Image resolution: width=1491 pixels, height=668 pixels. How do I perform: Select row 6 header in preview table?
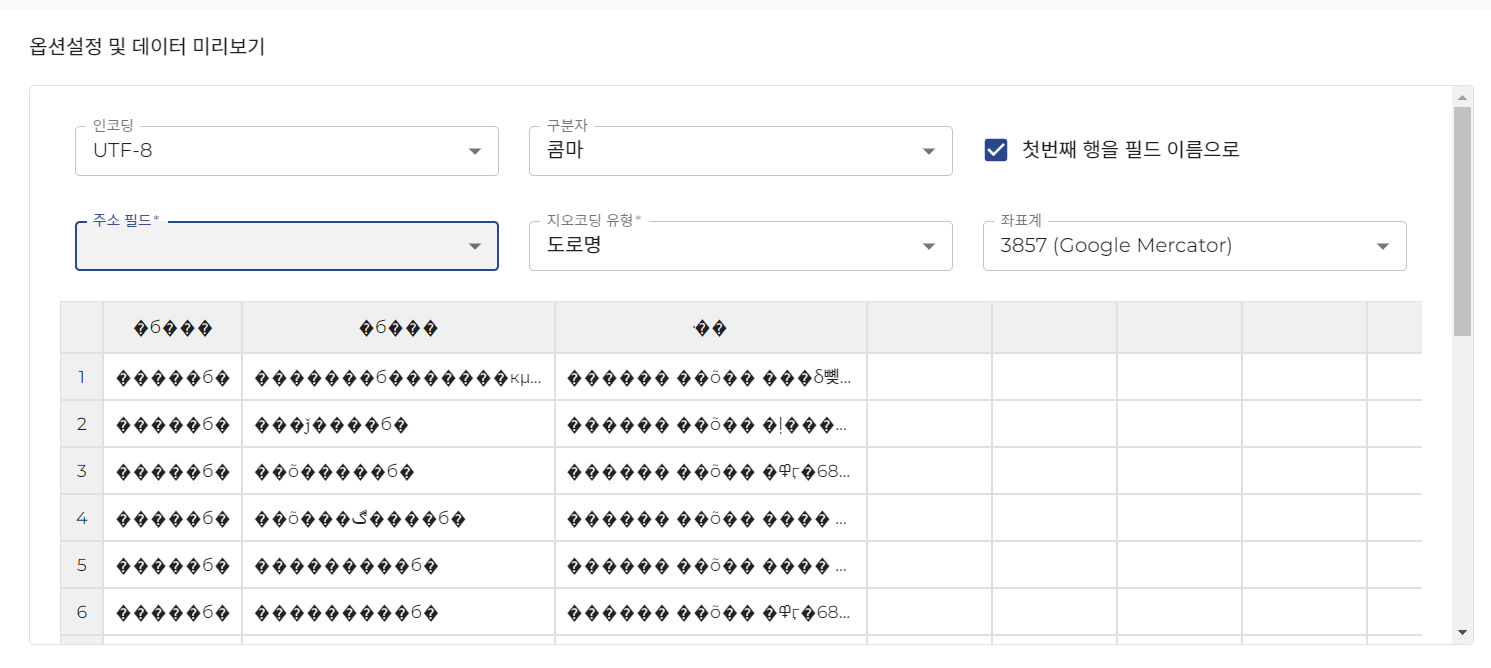click(82, 612)
